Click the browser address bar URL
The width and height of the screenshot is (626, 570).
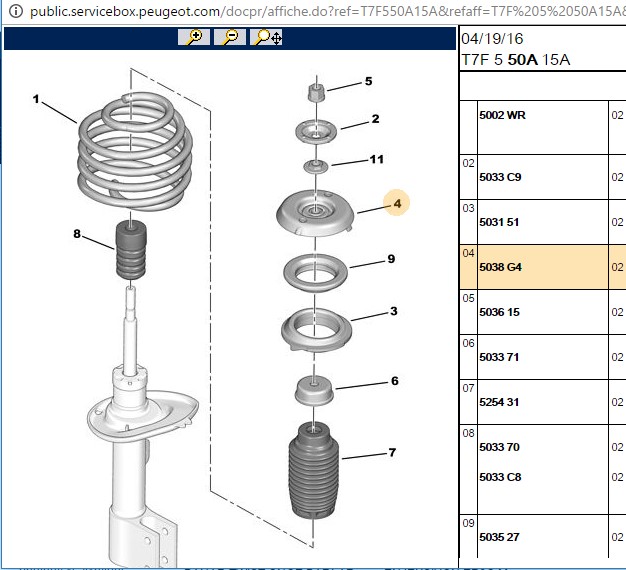coord(327,11)
